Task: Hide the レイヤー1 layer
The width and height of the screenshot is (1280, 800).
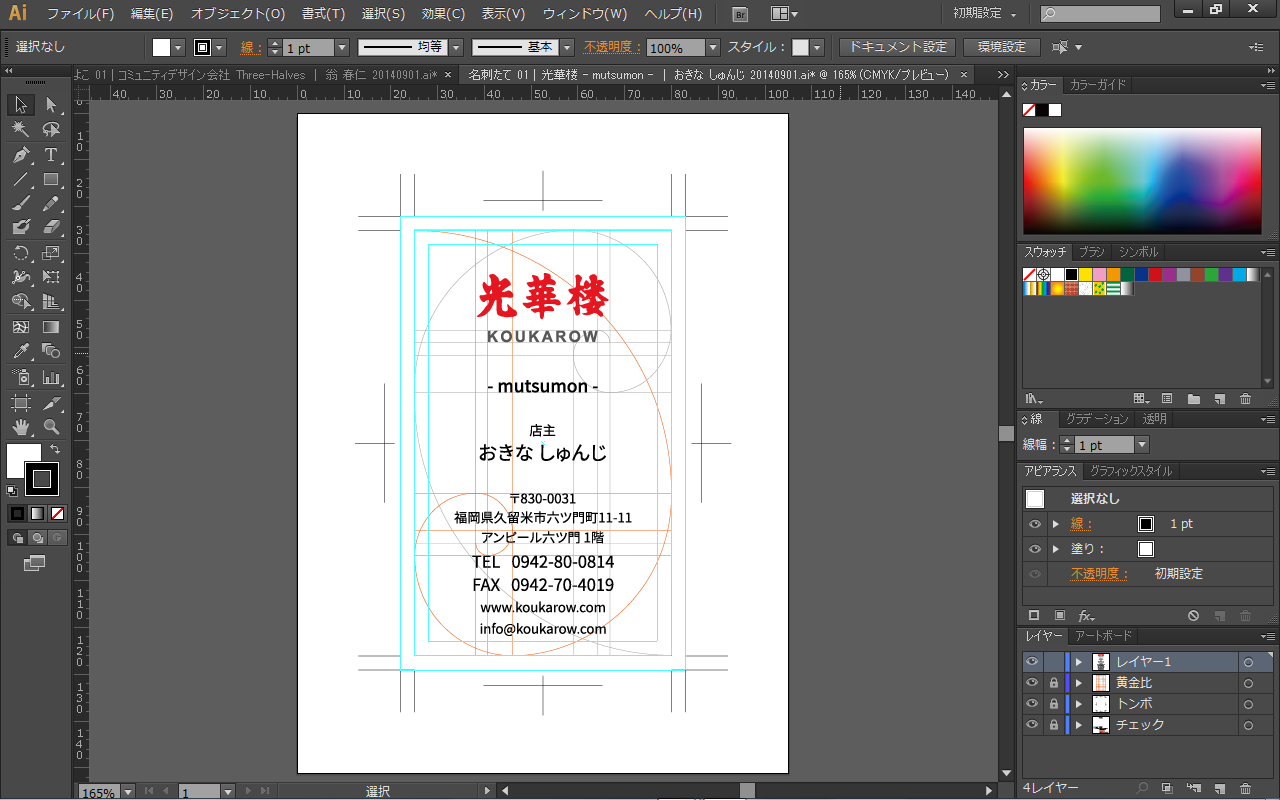Action: click(1032, 662)
